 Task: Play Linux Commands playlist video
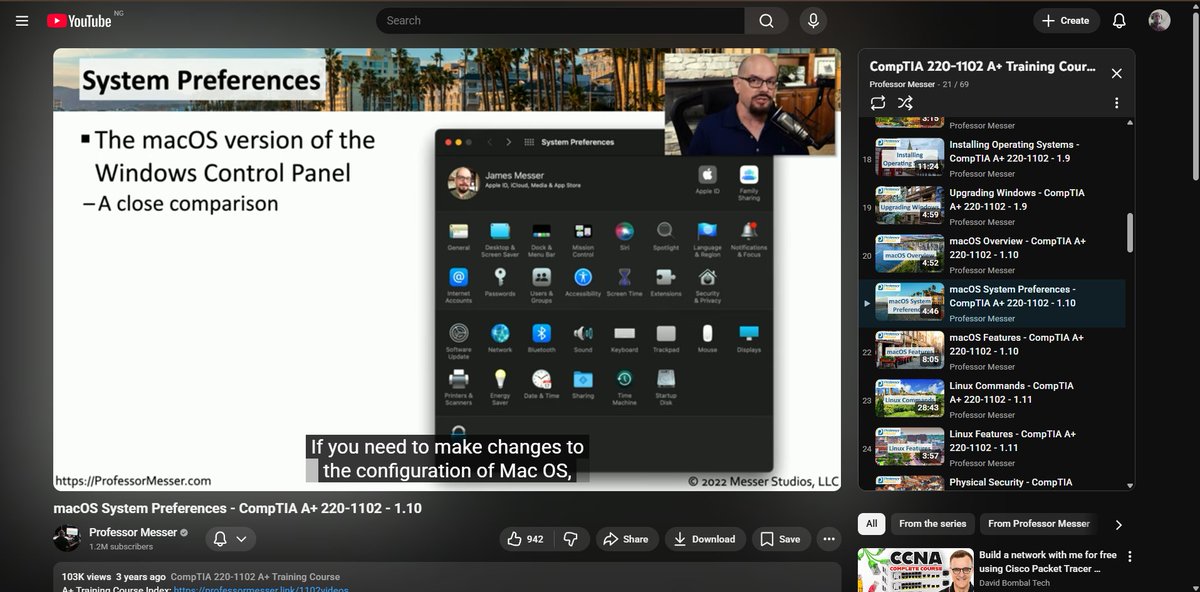(x=992, y=399)
